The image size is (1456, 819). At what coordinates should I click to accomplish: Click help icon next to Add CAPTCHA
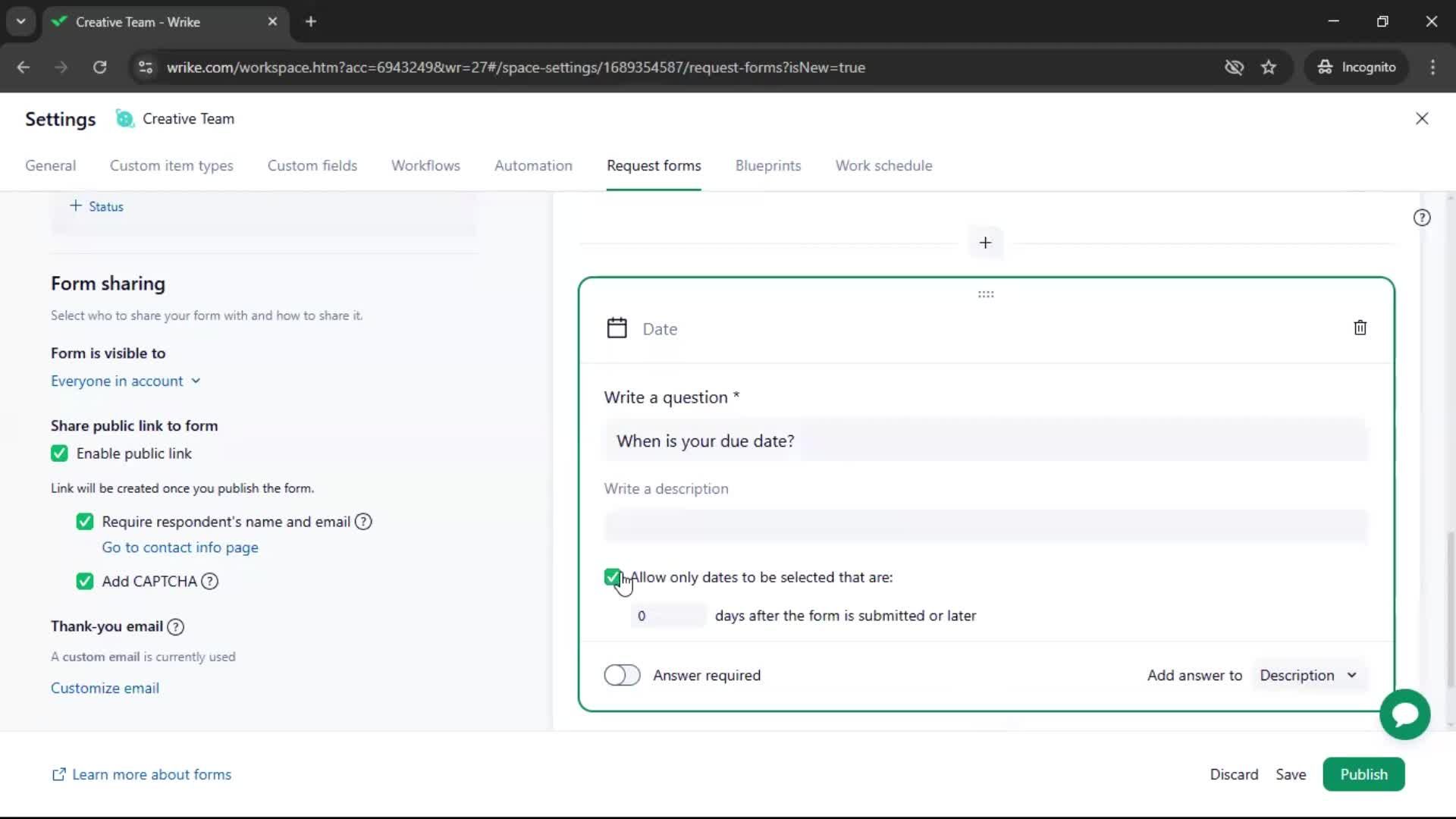coord(209,582)
